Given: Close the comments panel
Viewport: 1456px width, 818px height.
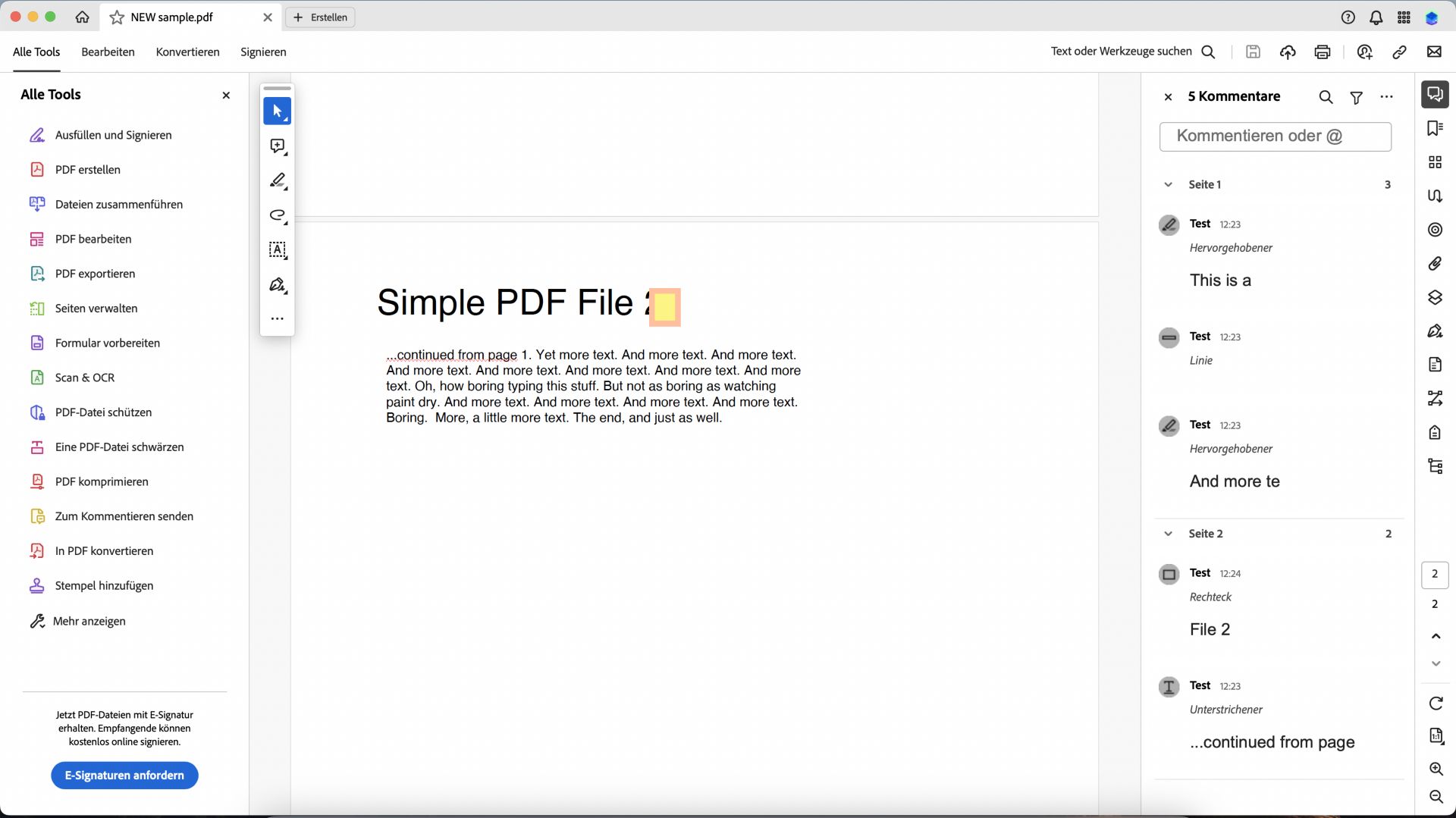Looking at the screenshot, I should (x=1168, y=97).
